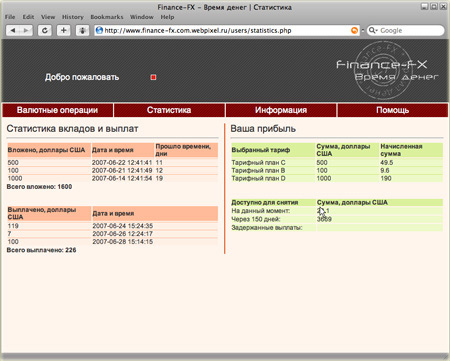The image size is (450, 361).
Task: Click the address bar URL field
Action: point(227,31)
